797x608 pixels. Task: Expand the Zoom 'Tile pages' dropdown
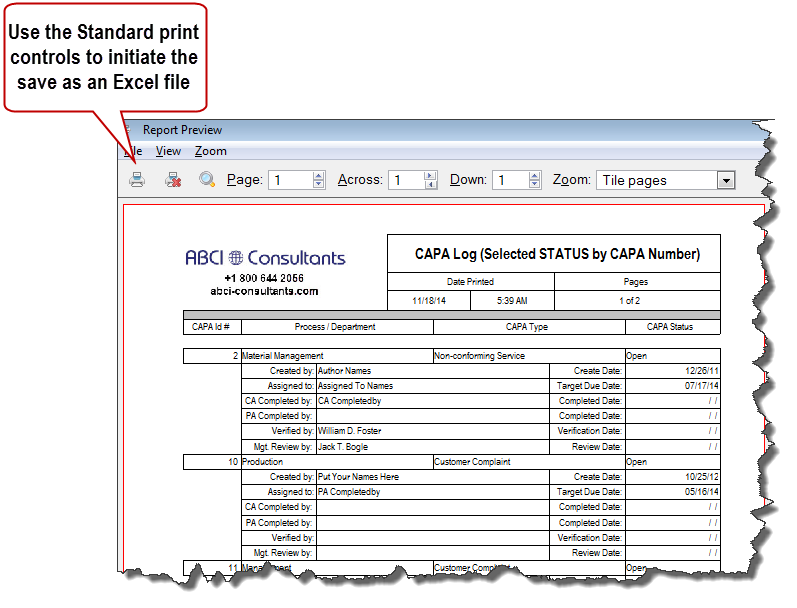click(726, 180)
